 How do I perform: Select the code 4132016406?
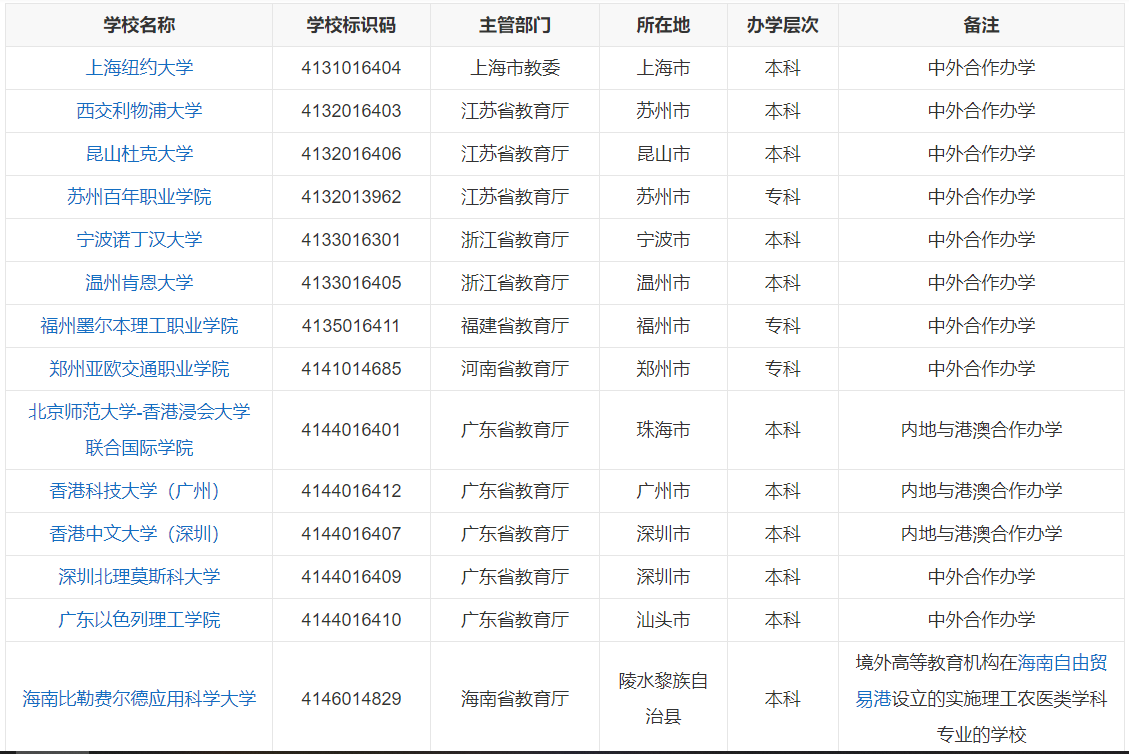tap(351, 153)
